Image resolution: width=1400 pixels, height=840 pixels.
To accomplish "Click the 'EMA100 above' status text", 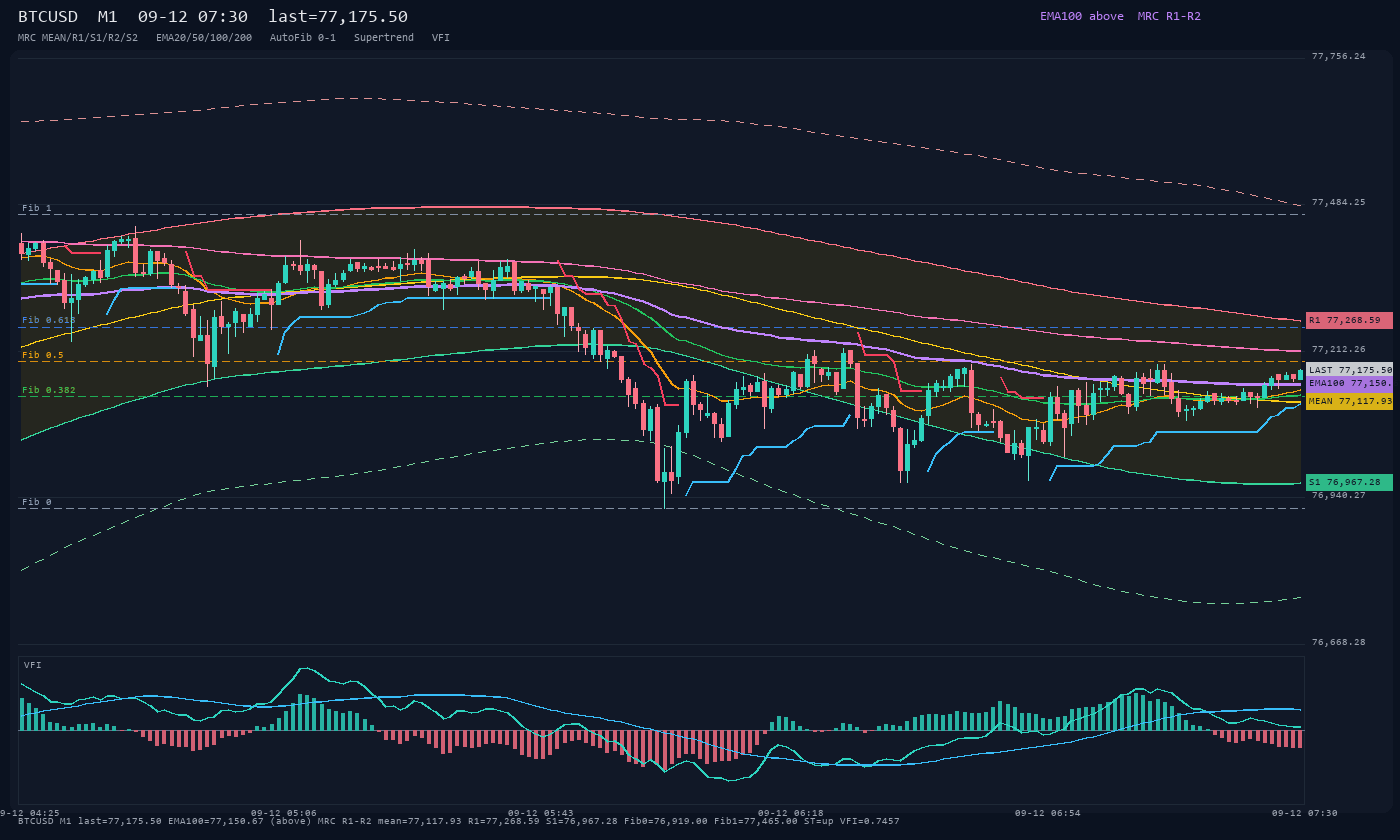I will (1081, 16).
